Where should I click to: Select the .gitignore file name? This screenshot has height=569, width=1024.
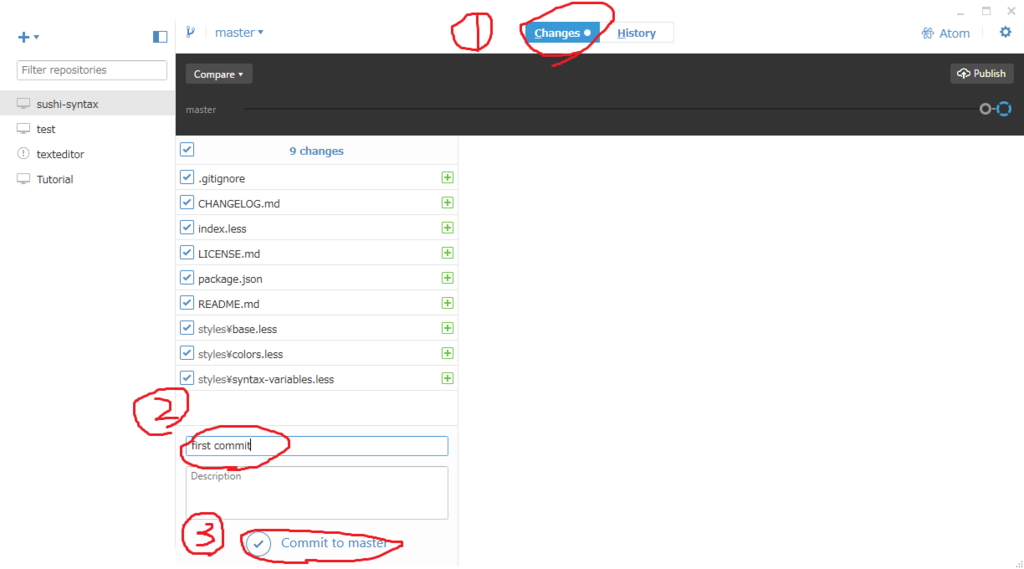coord(221,178)
